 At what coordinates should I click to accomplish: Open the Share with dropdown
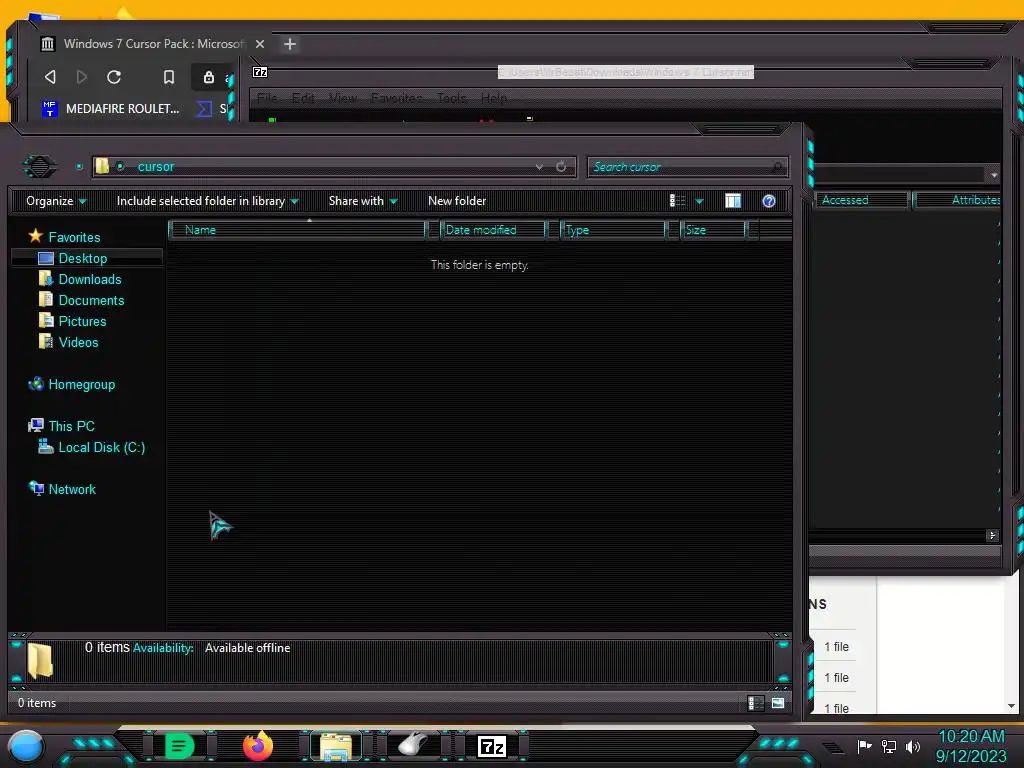(x=363, y=201)
